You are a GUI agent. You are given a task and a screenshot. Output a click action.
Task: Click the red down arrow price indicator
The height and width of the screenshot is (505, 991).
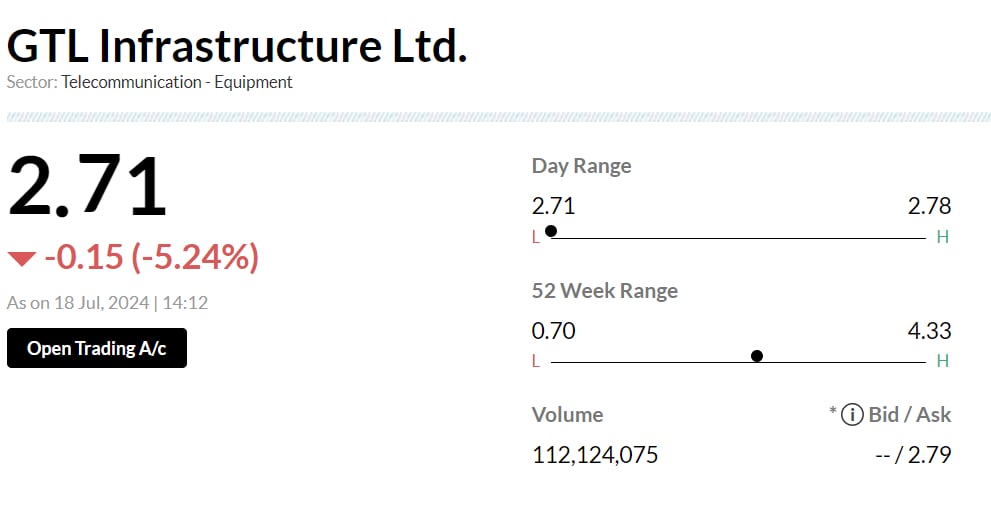21,260
